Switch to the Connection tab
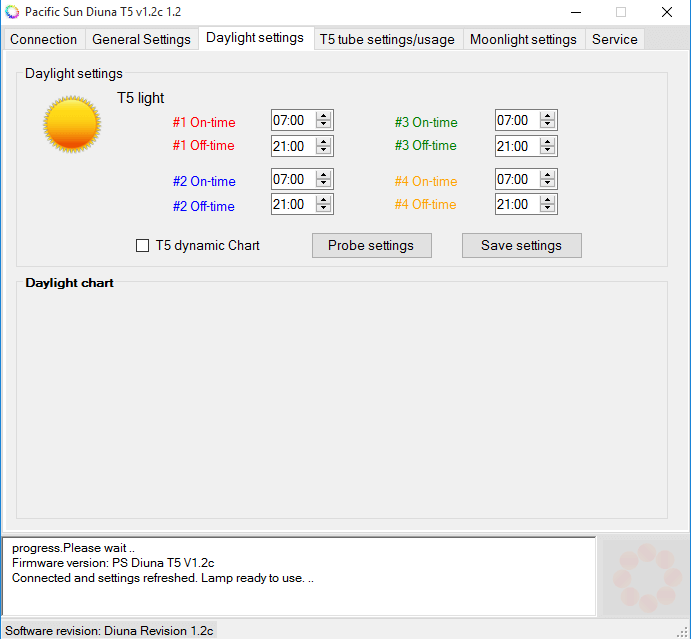The width and height of the screenshot is (691, 639). click(x=43, y=39)
